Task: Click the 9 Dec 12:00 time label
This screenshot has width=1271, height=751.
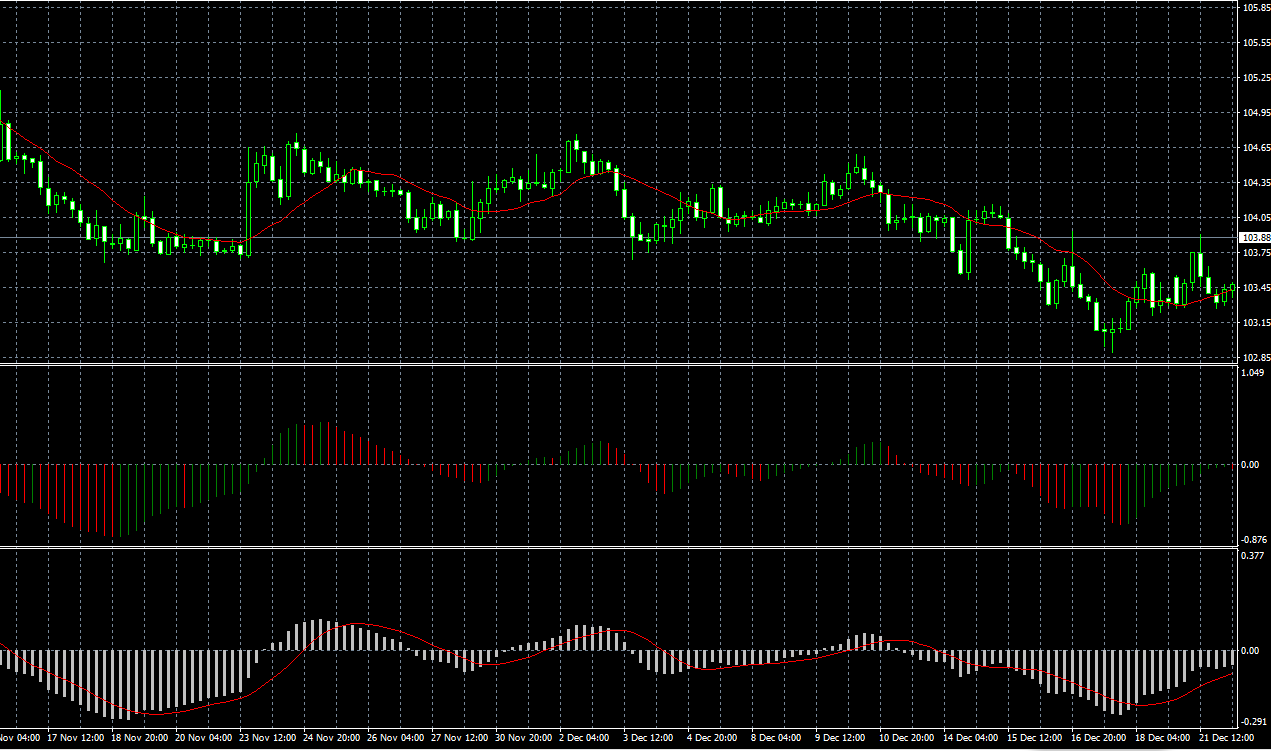Action: click(x=842, y=739)
